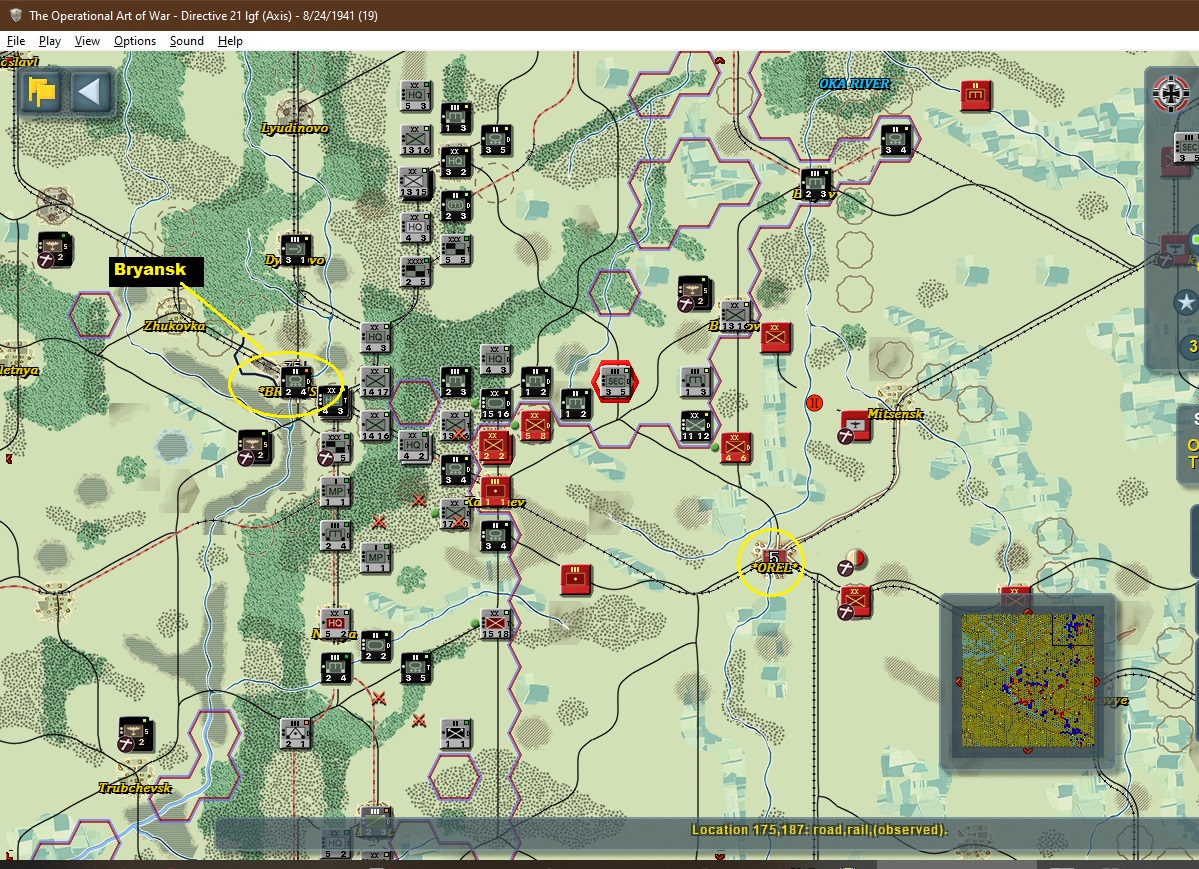The width and height of the screenshot is (1199, 869).
Task: Click the Iron Cross emblem icon
Action: [1170, 95]
